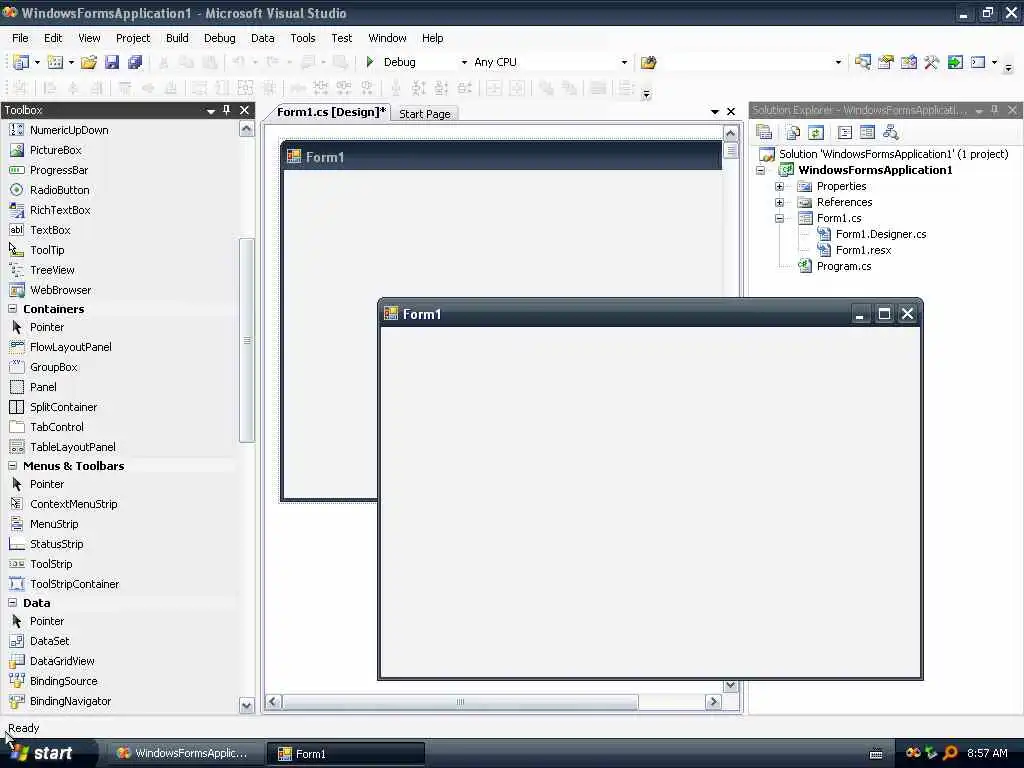Click Toolbox scroll down arrow
Screen dimensions: 1024x768
click(246, 705)
